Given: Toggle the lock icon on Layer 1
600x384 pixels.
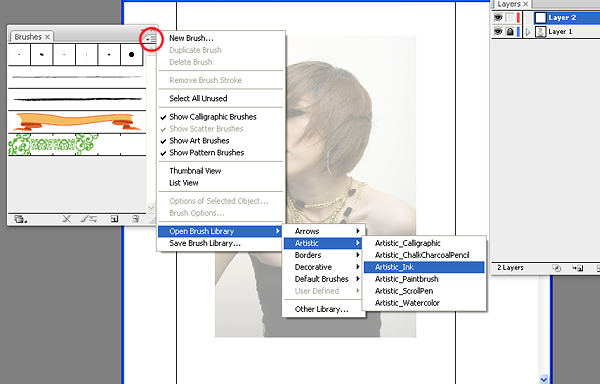Looking at the screenshot, I should [510, 32].
